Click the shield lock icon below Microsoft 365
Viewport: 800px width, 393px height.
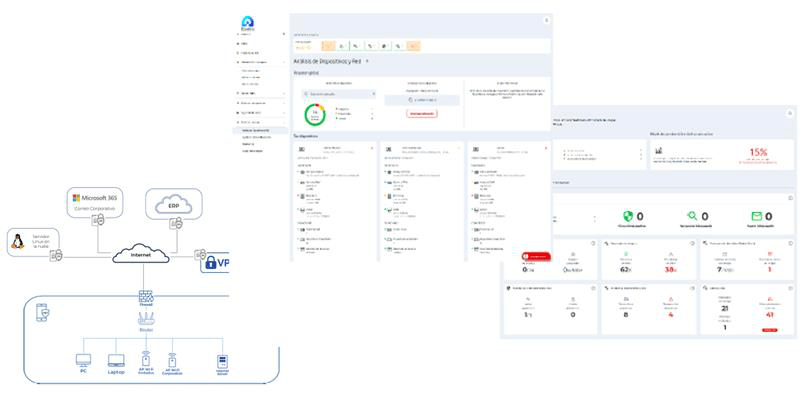point(98,220)
